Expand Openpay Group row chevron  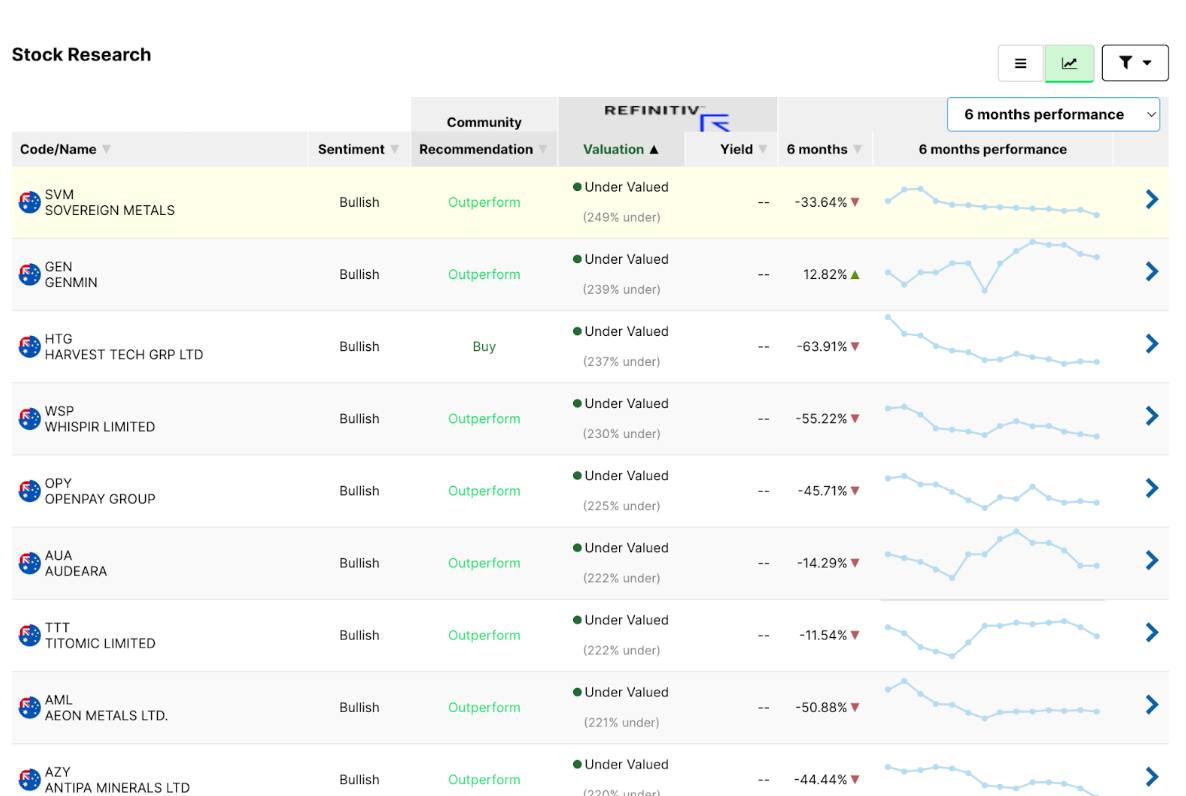(1152, 488)
